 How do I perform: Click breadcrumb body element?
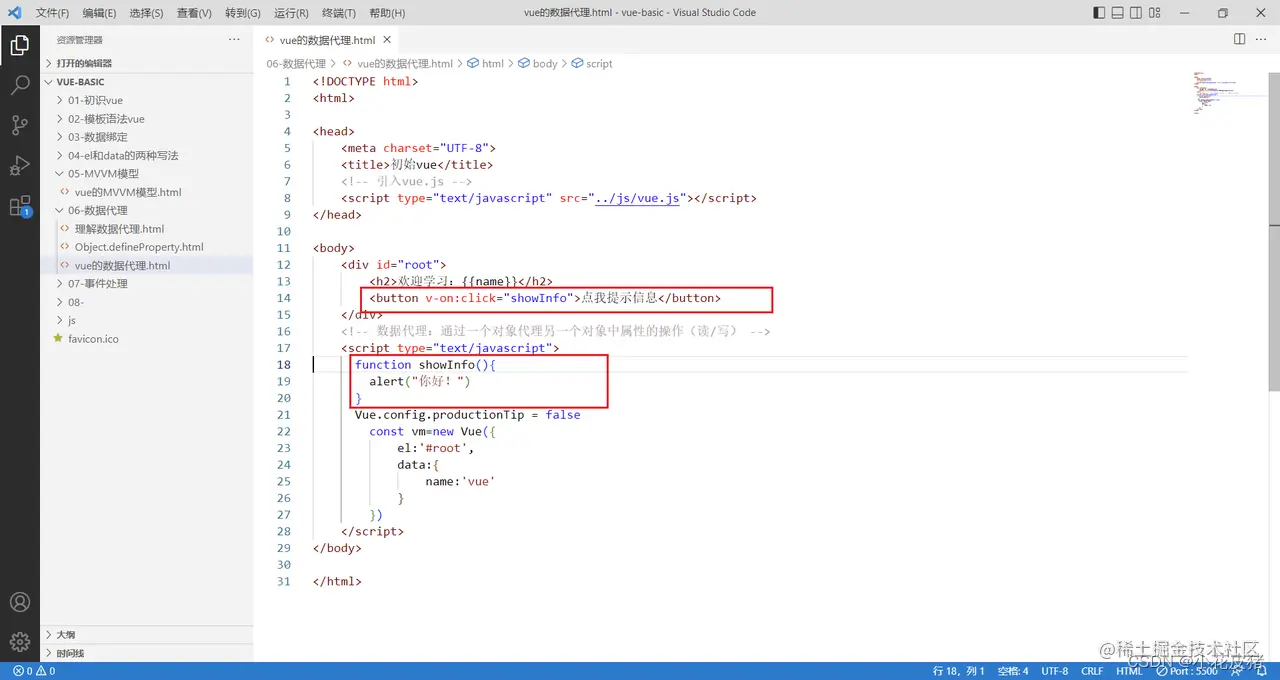538,63
